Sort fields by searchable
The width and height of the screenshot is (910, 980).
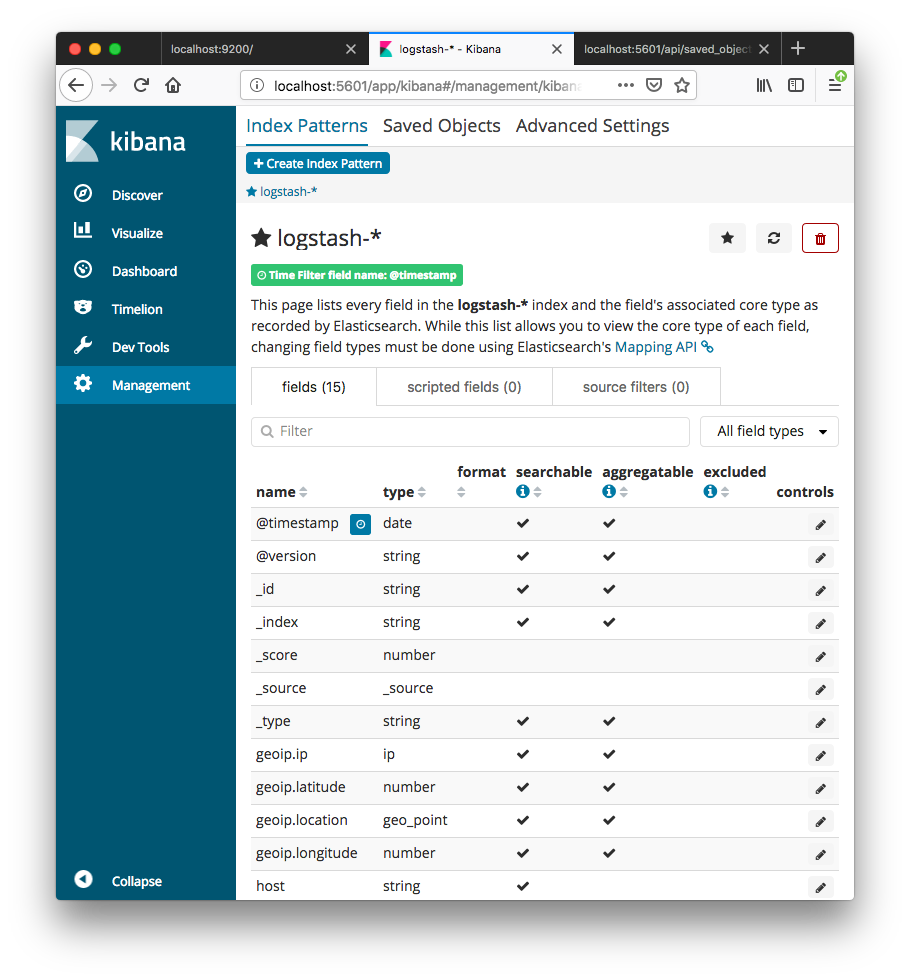coord(538,492)
